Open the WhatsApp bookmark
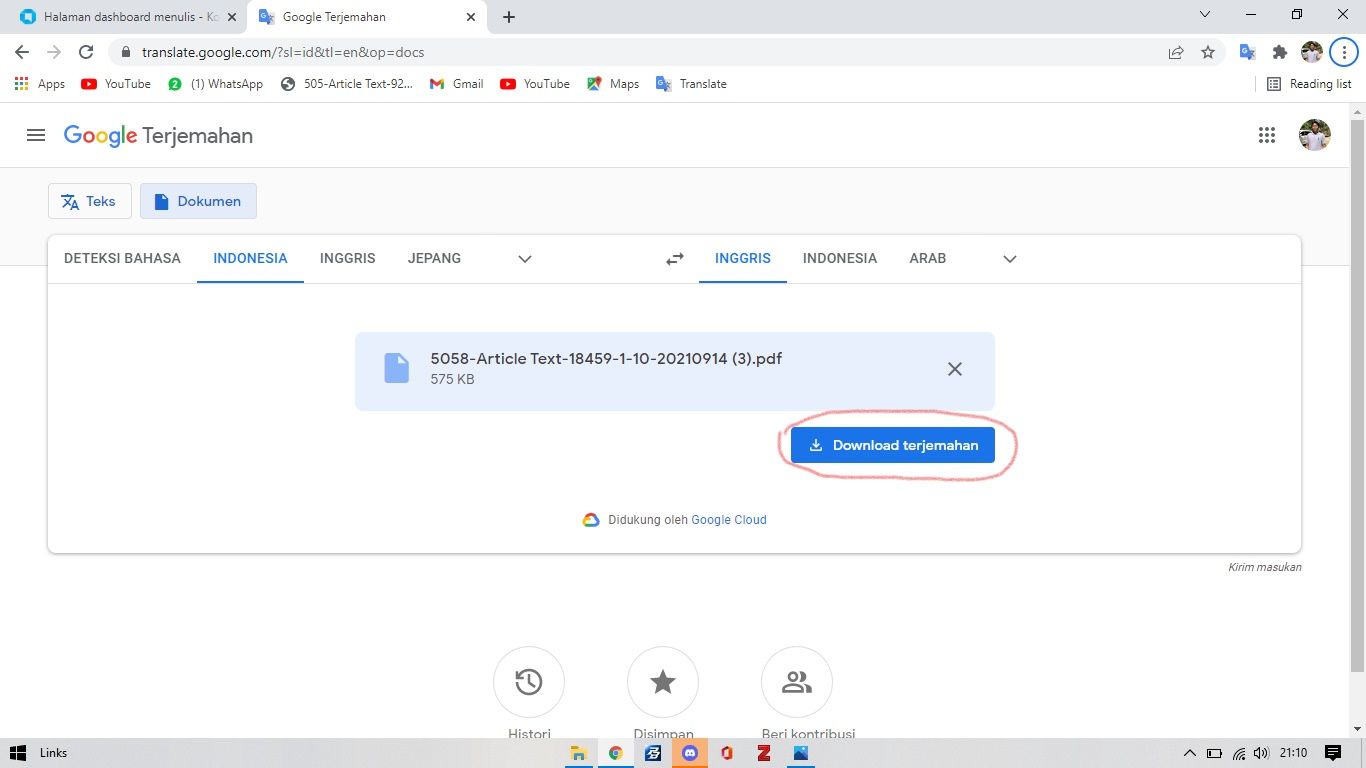This screenshot has height=768, width=1366. (x=215, y=84)
